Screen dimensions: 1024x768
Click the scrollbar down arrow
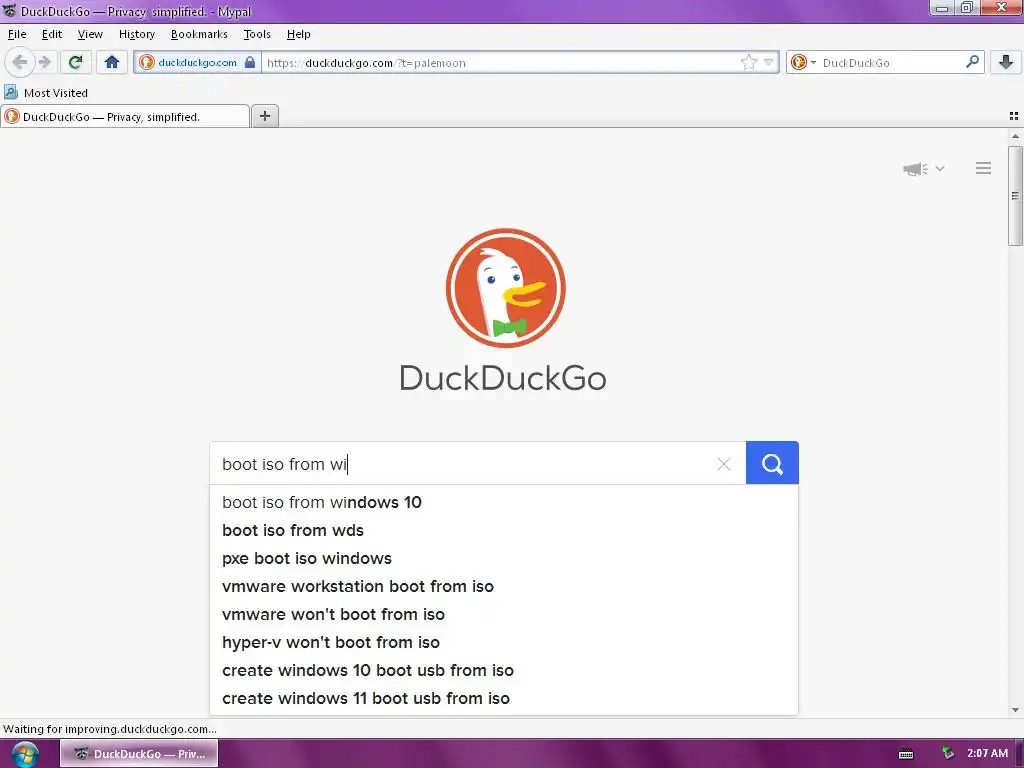pyautogui.click(x=1015, y=710)
